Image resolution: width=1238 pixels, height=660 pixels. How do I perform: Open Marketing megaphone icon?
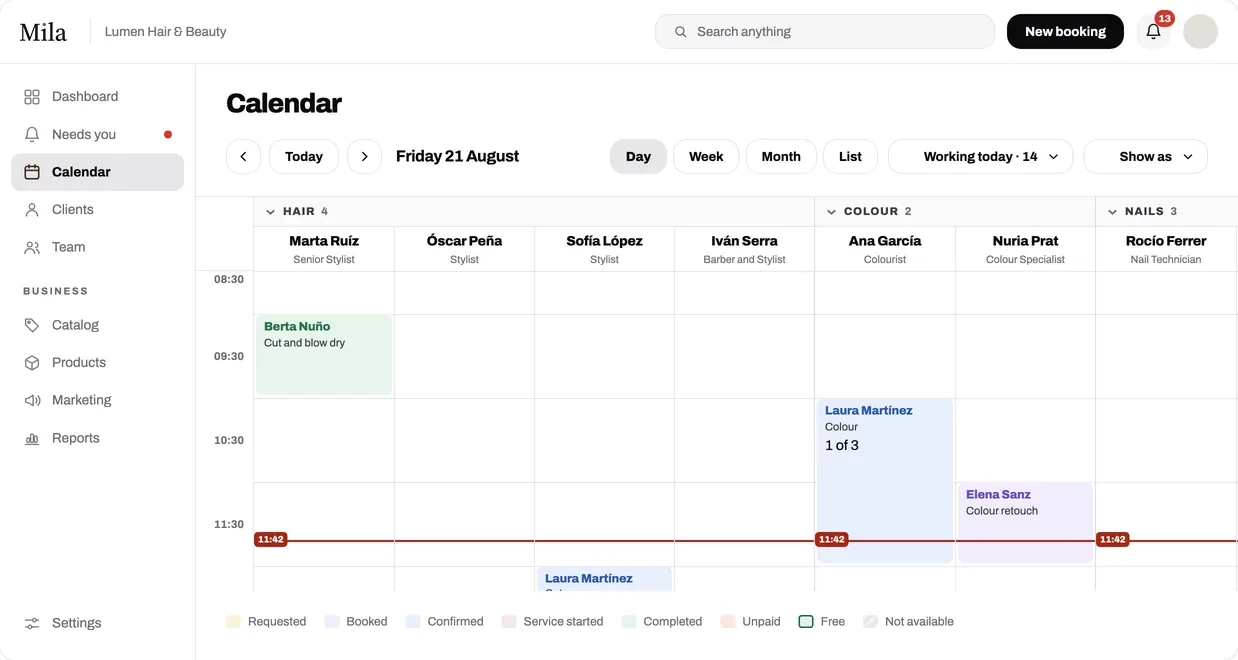tap(32, 400)
